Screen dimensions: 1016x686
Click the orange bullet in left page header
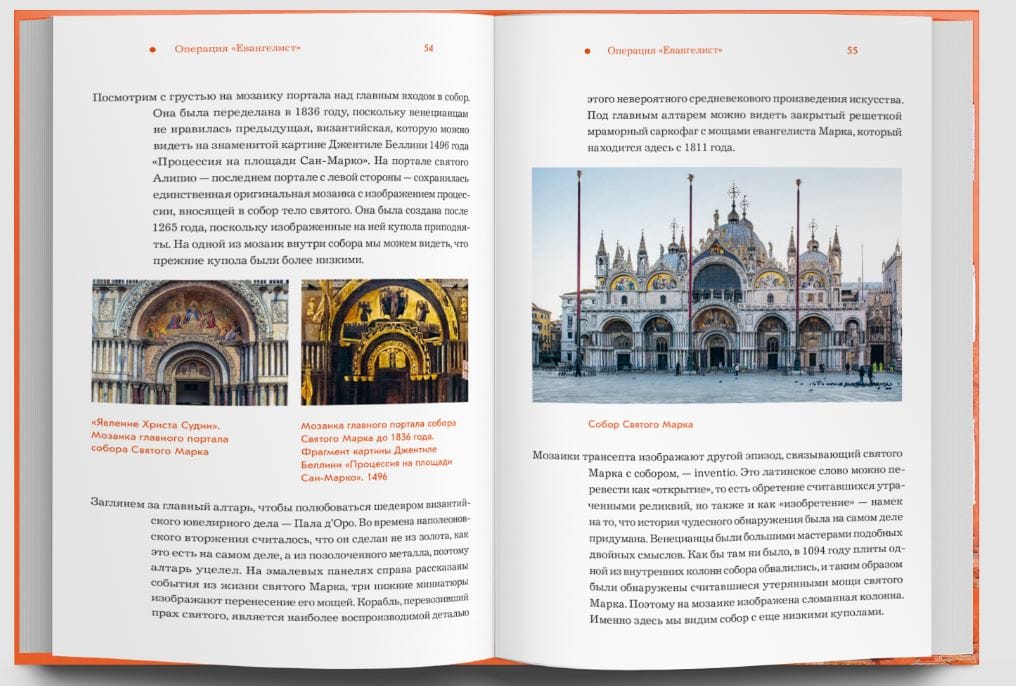(152, 49)
